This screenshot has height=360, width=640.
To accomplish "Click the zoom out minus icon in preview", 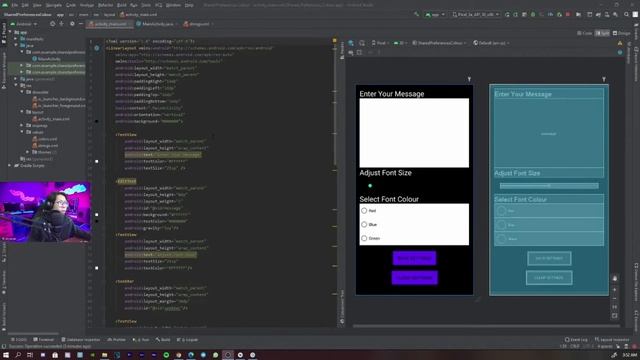I will point(615,298).
